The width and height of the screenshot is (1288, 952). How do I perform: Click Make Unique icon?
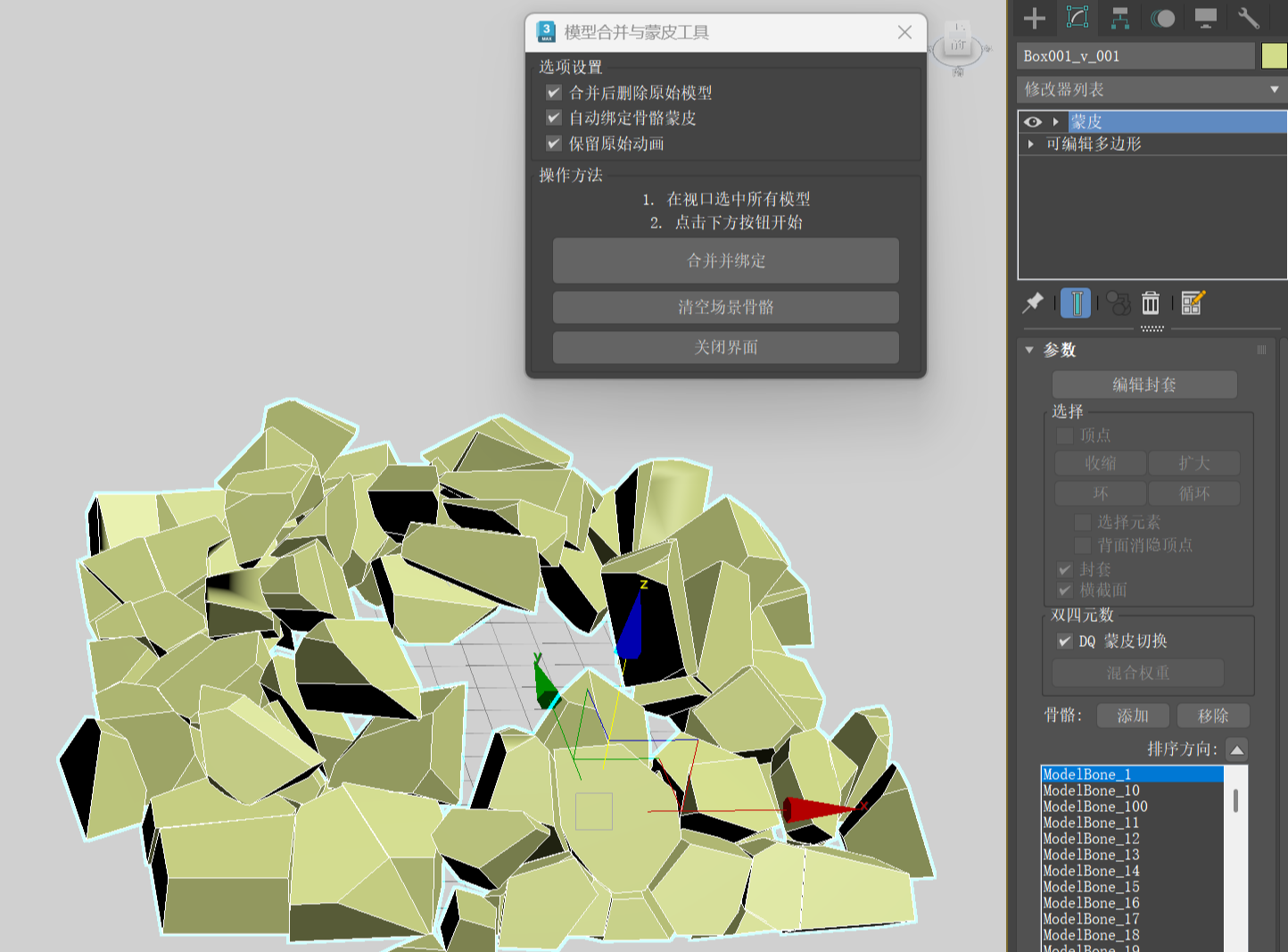point(1119,303)
